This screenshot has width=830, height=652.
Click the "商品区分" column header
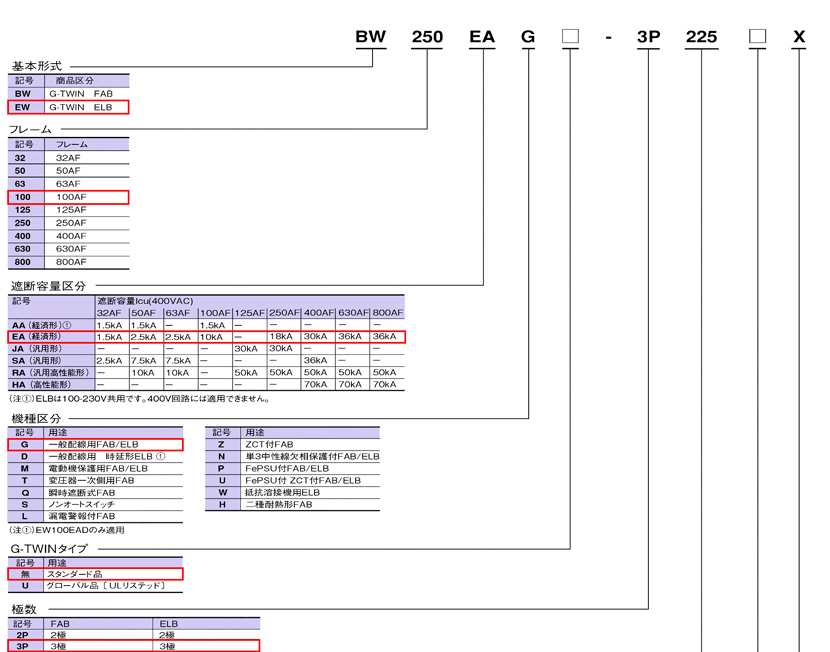75,80
